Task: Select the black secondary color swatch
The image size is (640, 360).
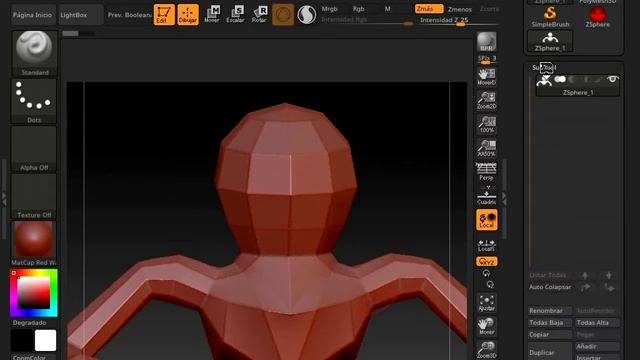Action: [22, 340]
